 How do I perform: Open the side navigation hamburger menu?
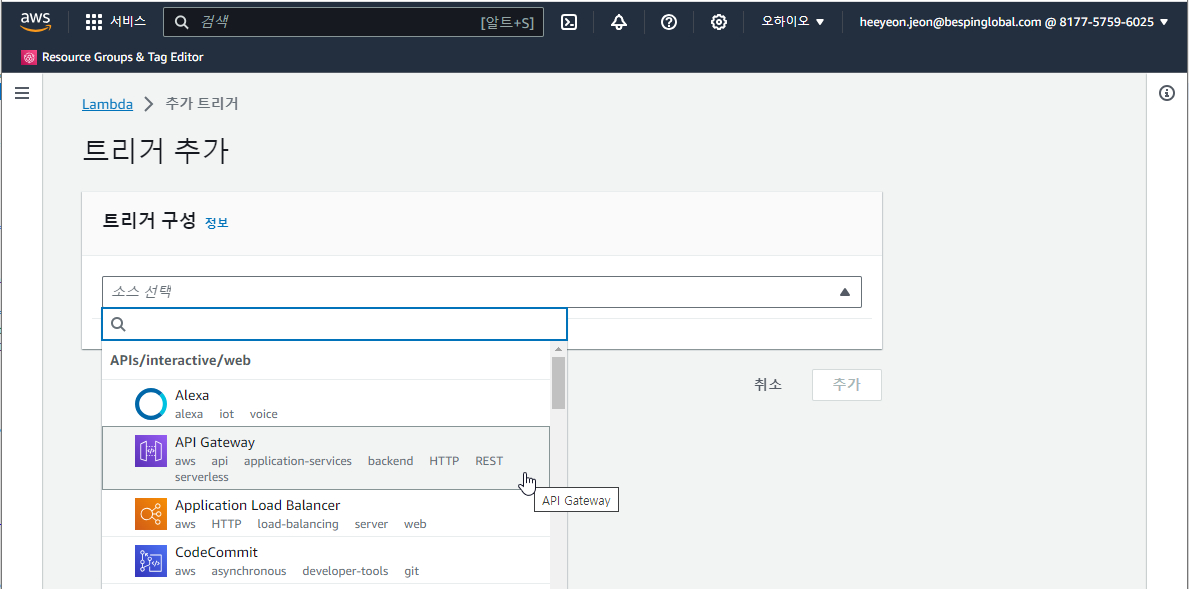pyautogui.click(x=22, y=93)
